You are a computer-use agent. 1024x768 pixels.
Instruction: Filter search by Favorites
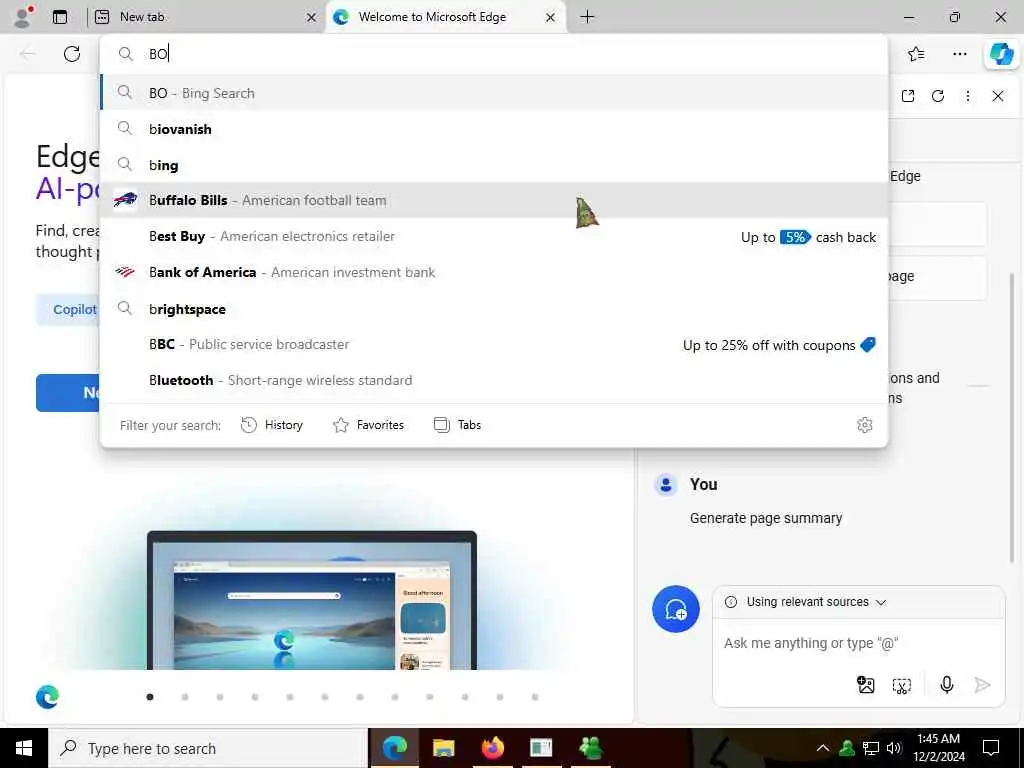pos(368,425)
